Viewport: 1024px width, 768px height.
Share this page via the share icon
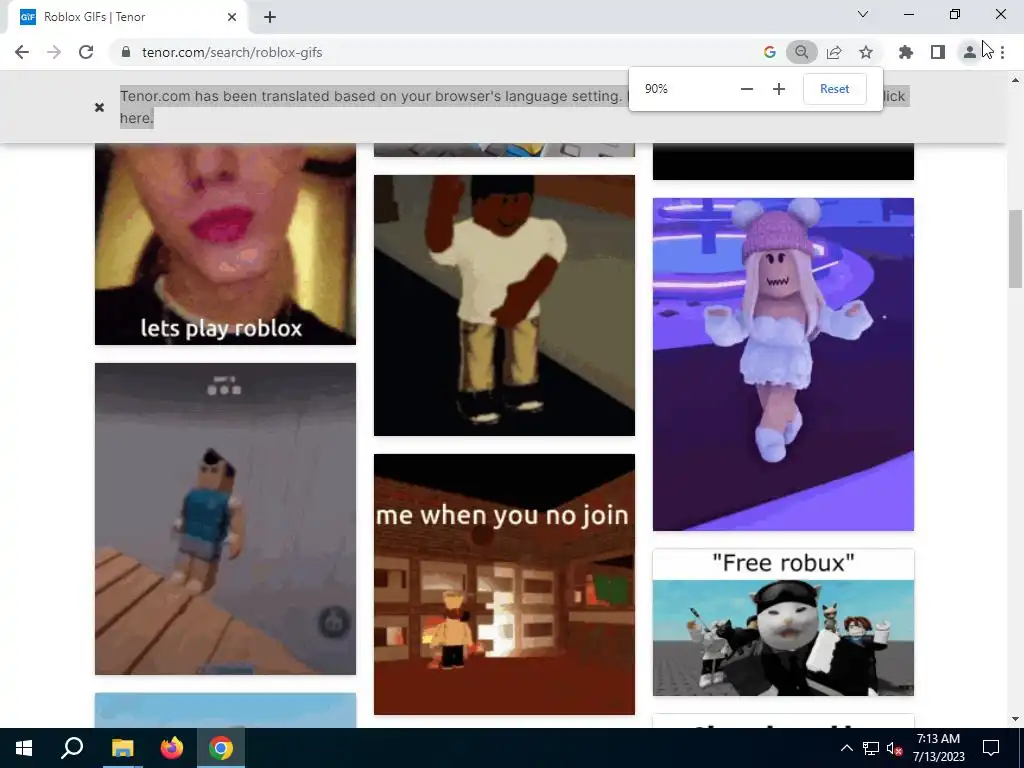point(834,52)
